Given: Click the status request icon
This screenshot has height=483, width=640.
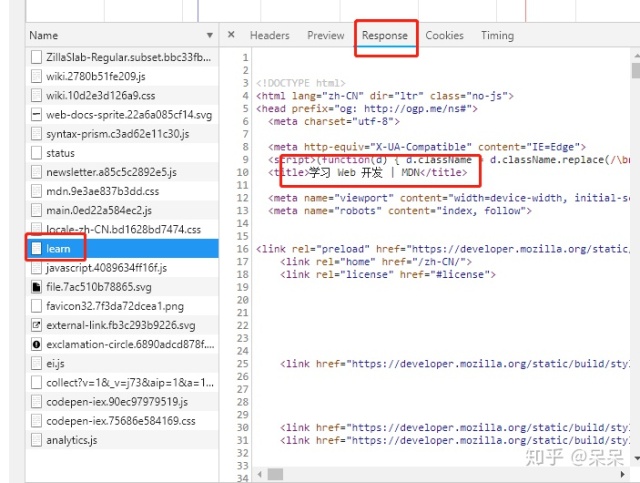Looking at the screenshot, I should [36, 153].
